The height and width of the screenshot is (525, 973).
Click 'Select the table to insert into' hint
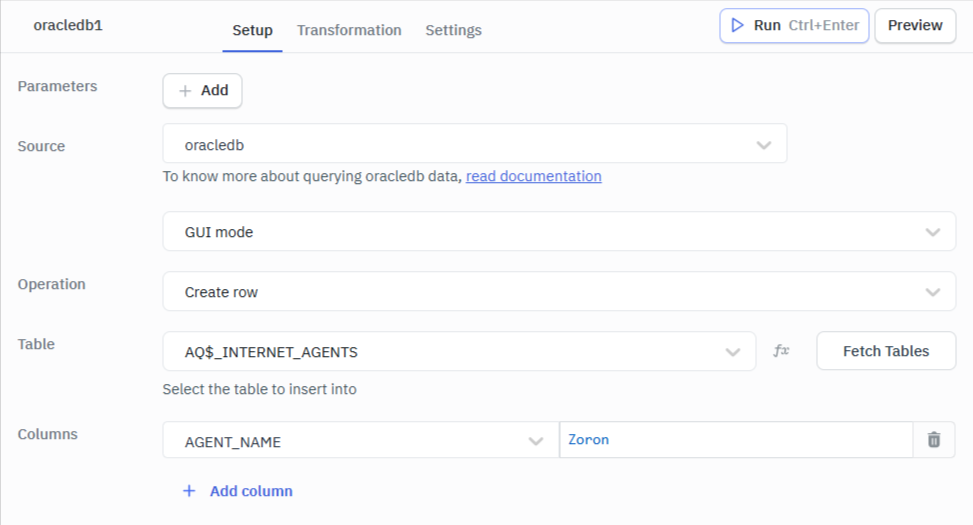[259, 389]
